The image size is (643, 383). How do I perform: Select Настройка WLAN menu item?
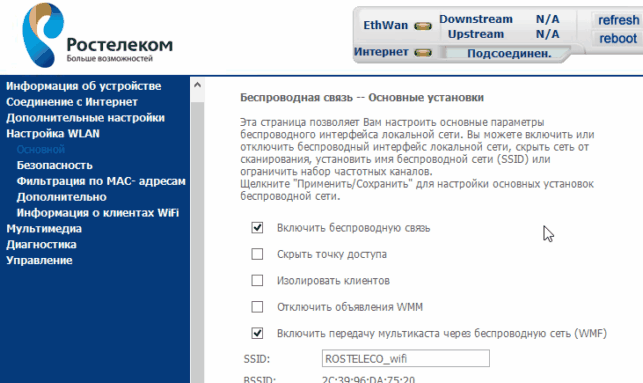point(53,134)
